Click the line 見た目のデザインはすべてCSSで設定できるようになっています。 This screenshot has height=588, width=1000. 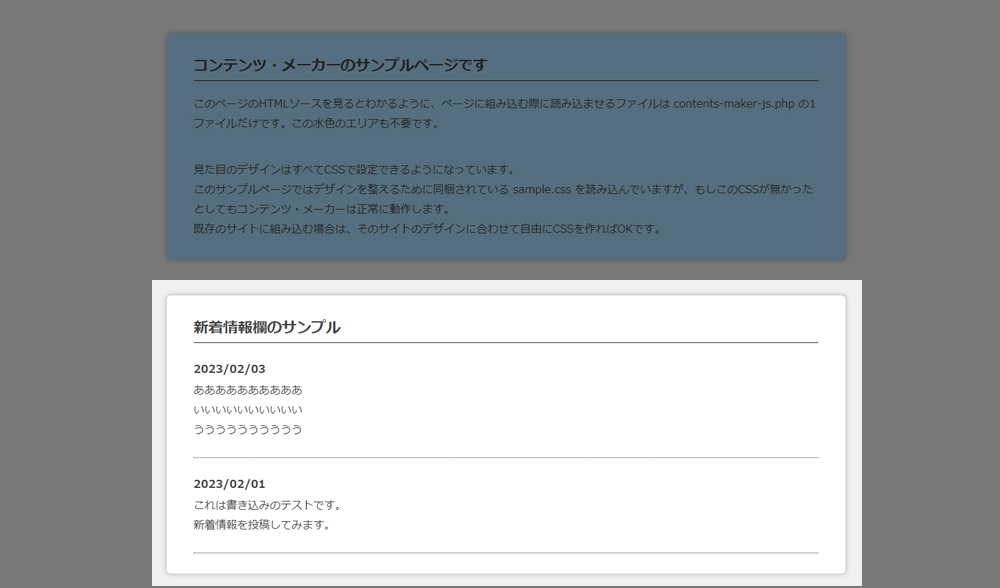(x=355, y=169)
